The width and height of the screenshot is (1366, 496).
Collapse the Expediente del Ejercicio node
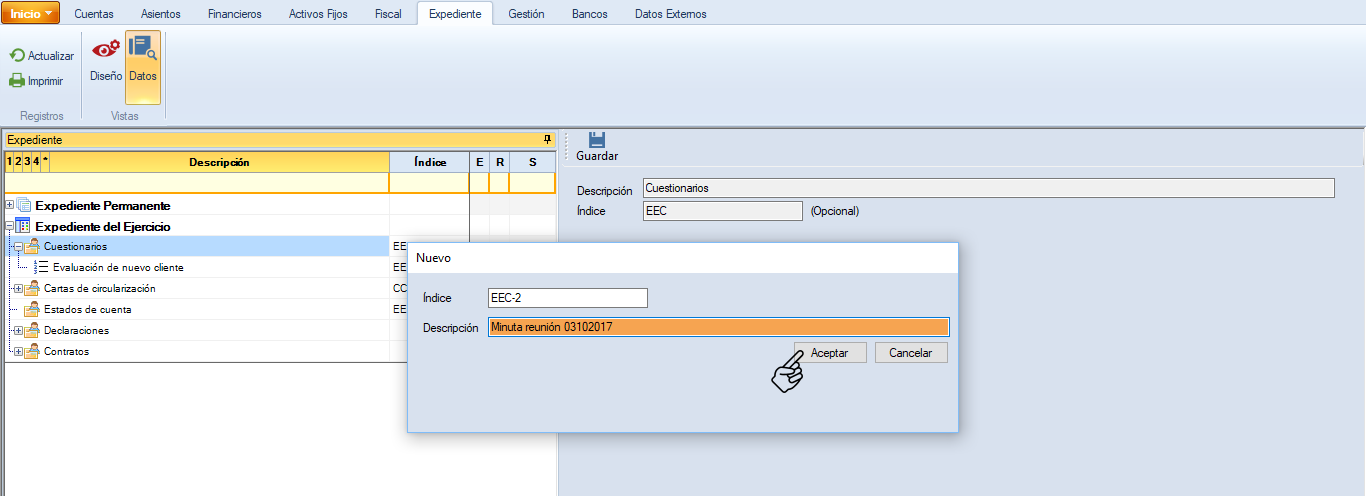tap(10, 227)
